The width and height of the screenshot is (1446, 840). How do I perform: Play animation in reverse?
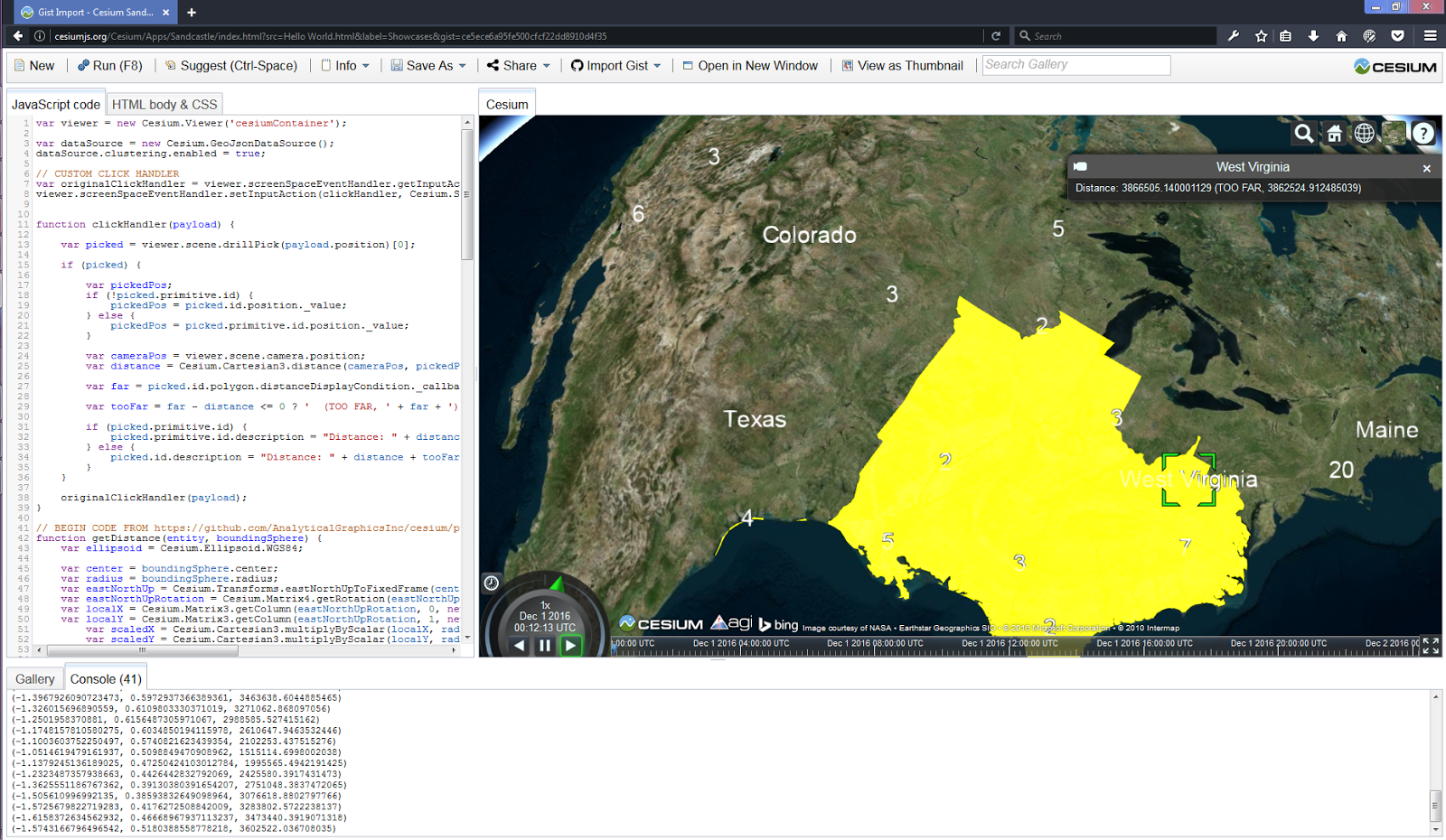coord(519,646)
